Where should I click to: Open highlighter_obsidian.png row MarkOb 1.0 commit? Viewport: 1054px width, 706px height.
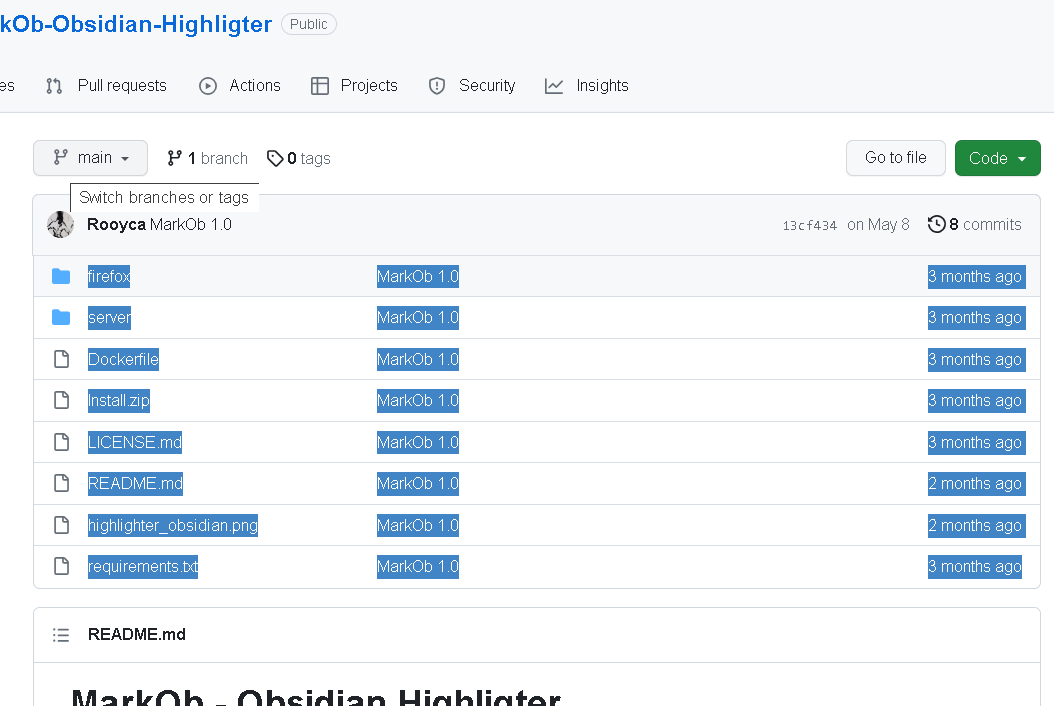point(418,525)
